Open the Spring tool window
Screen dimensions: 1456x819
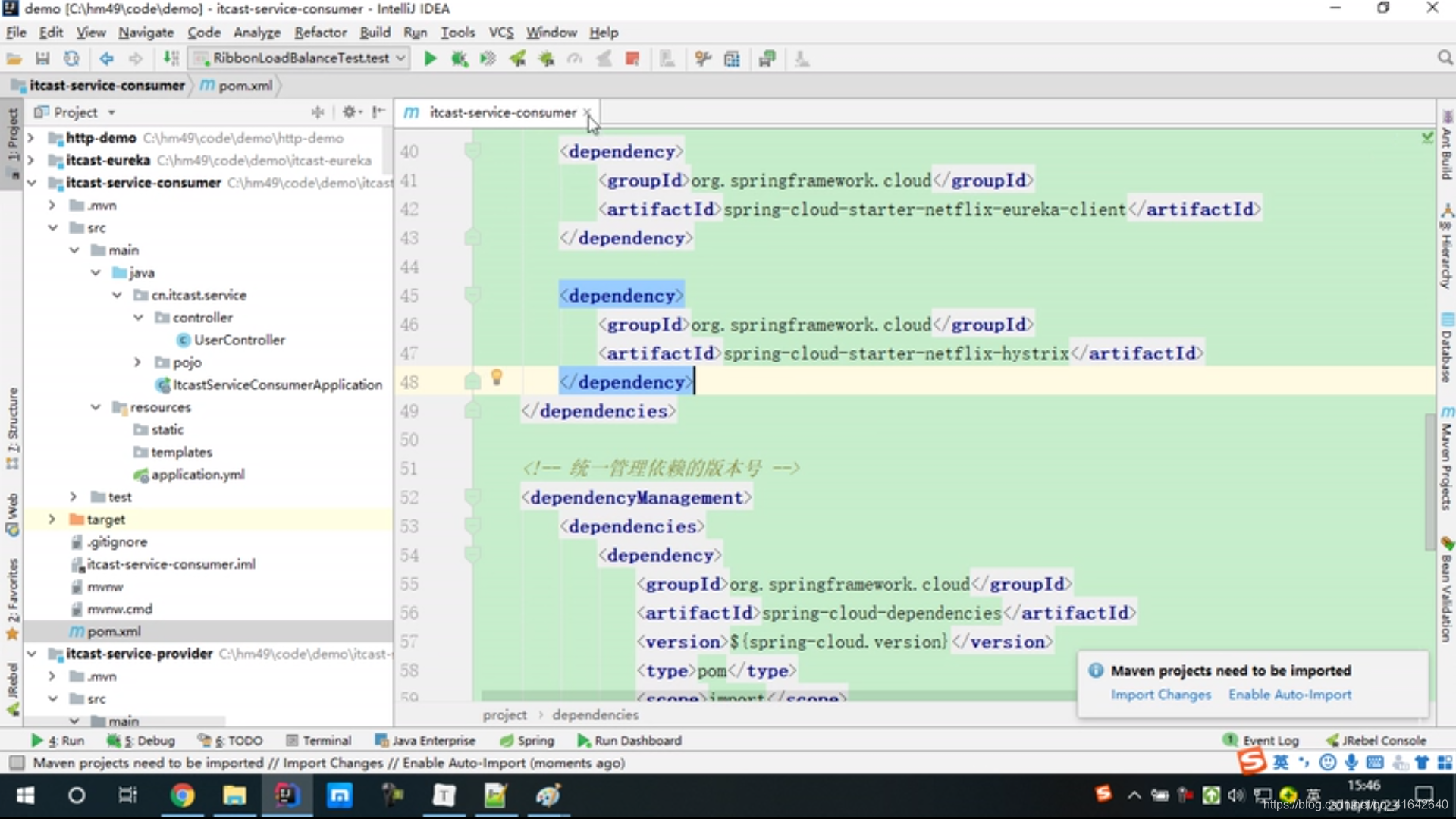click(x=527, y=740)
